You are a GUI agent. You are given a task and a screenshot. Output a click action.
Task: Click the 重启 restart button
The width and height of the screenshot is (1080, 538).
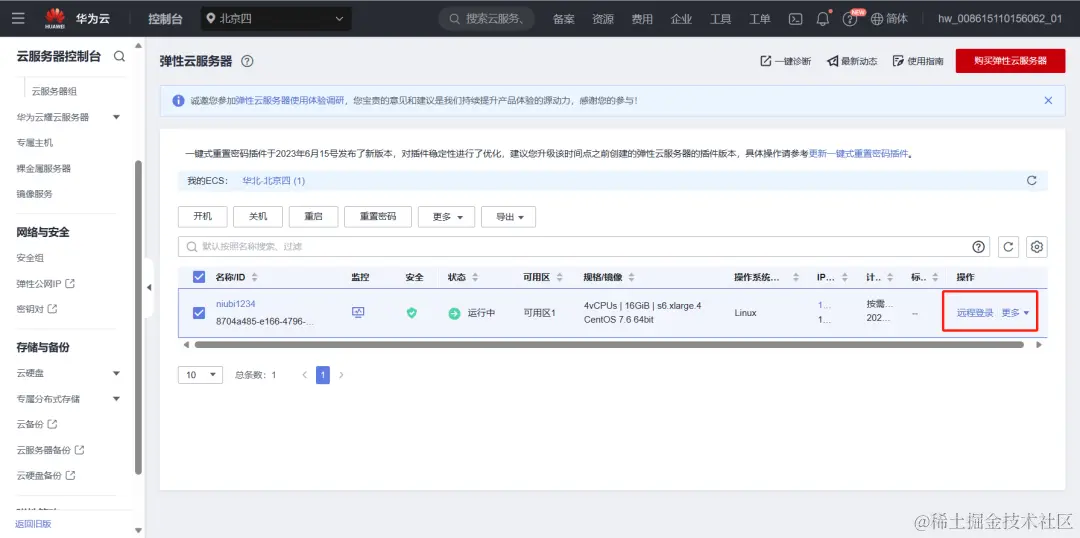[313, 216]
